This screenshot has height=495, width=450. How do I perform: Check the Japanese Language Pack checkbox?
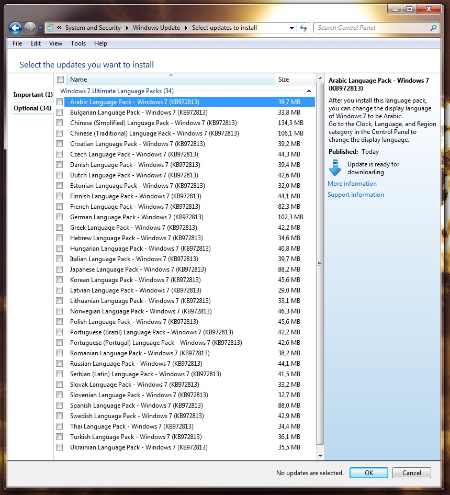pyautogui.click(x=60, y=269)
